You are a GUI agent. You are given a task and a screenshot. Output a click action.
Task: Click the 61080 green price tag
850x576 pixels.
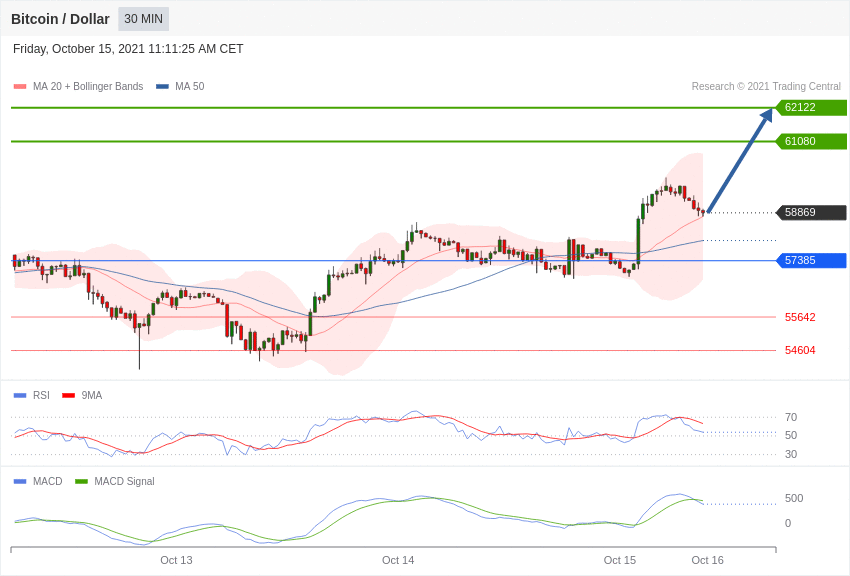coord(811,142)
